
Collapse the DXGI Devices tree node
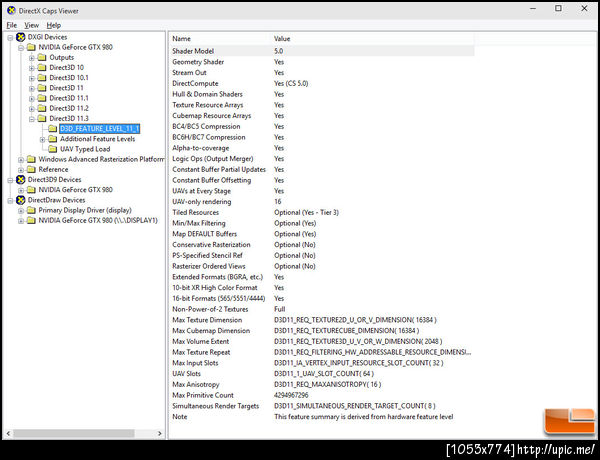(10, 38)
